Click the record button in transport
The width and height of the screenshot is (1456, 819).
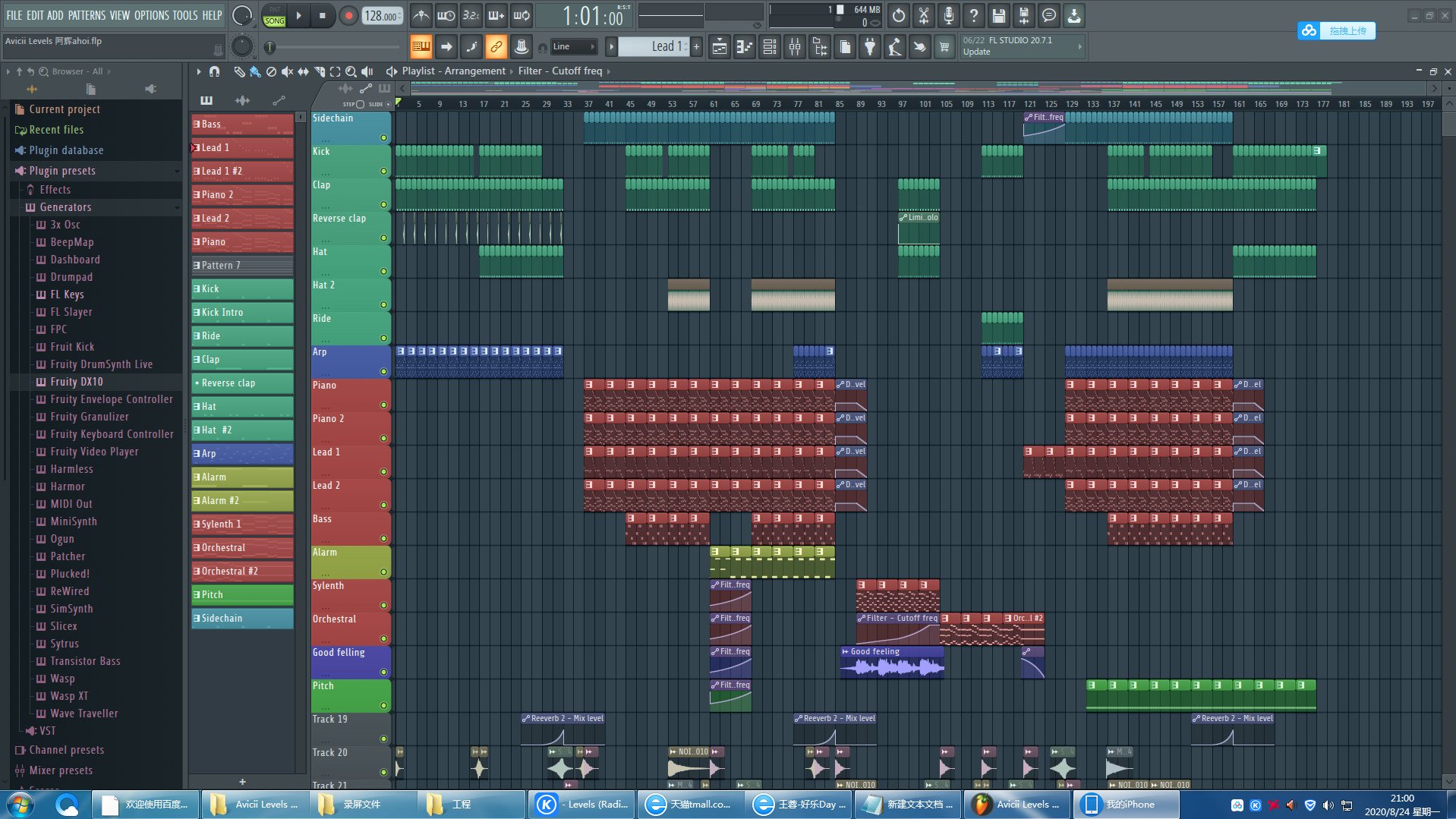pos(348,16)
